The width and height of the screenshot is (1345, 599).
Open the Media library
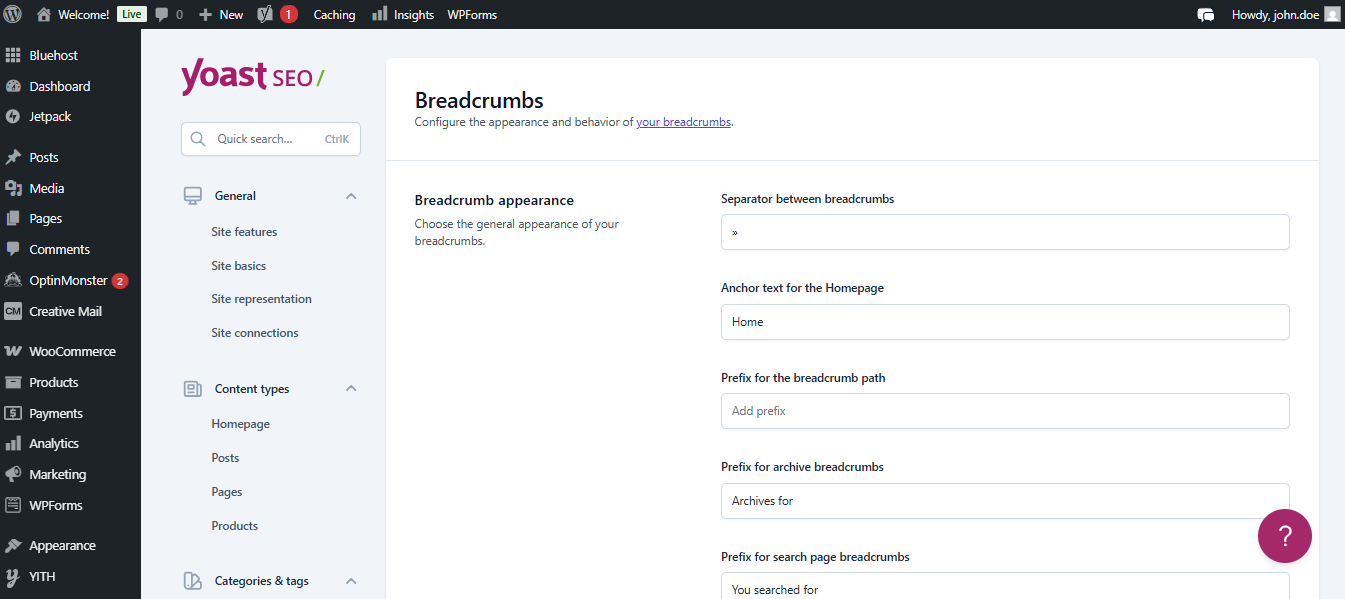click(45, 187)
